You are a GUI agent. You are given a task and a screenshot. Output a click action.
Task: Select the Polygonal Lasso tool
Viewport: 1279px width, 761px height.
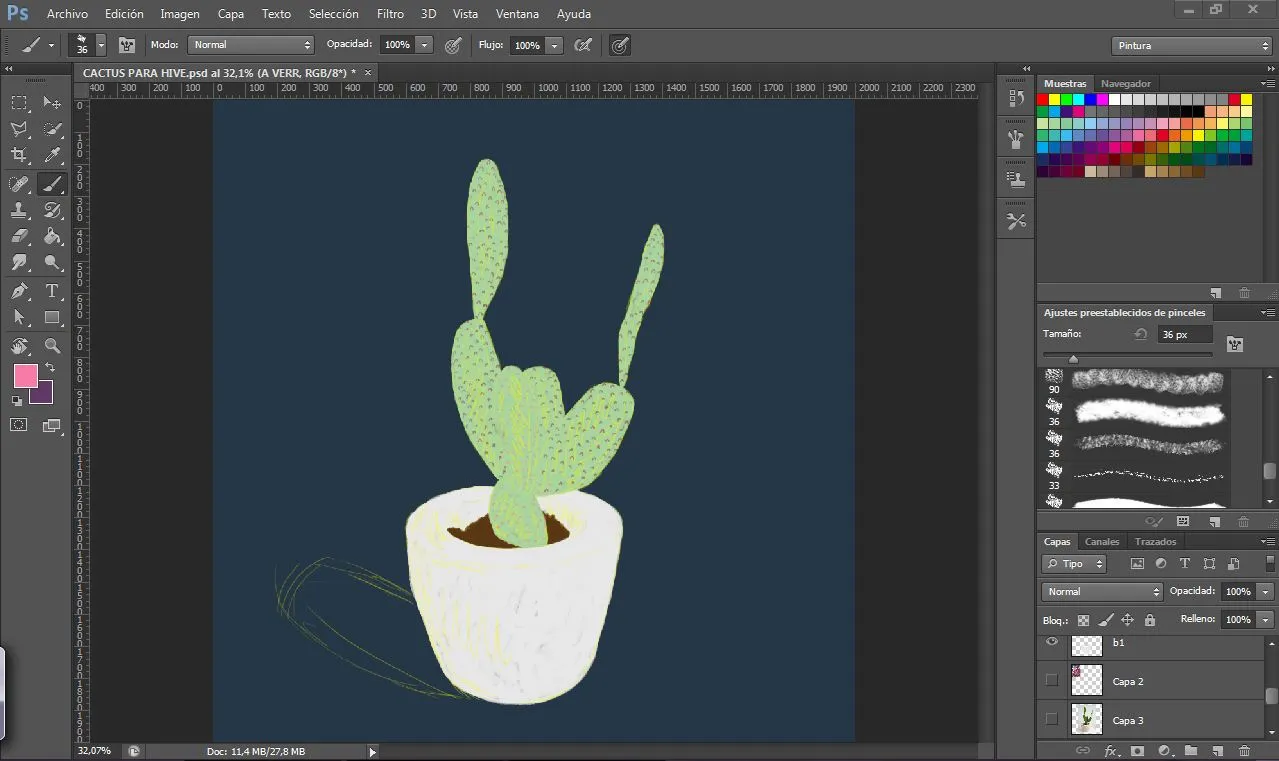(x=19, y=129)
